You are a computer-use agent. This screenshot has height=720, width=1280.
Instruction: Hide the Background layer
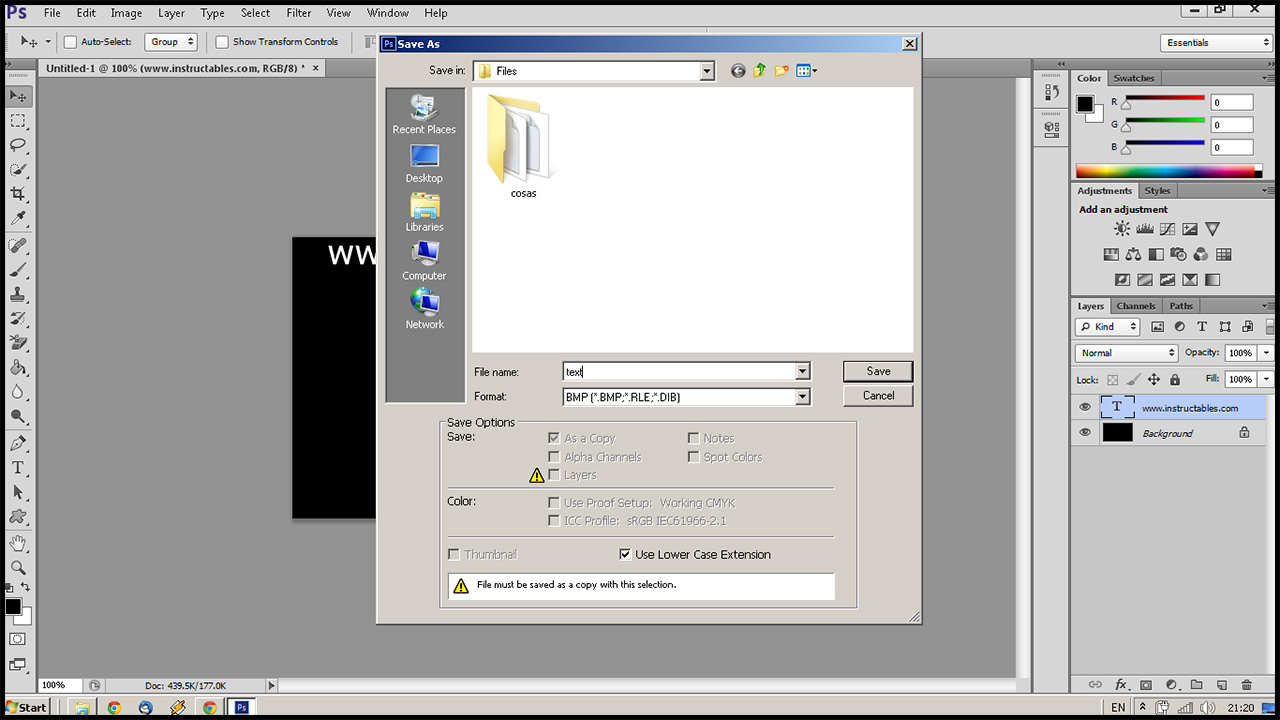pos(1085,433)
